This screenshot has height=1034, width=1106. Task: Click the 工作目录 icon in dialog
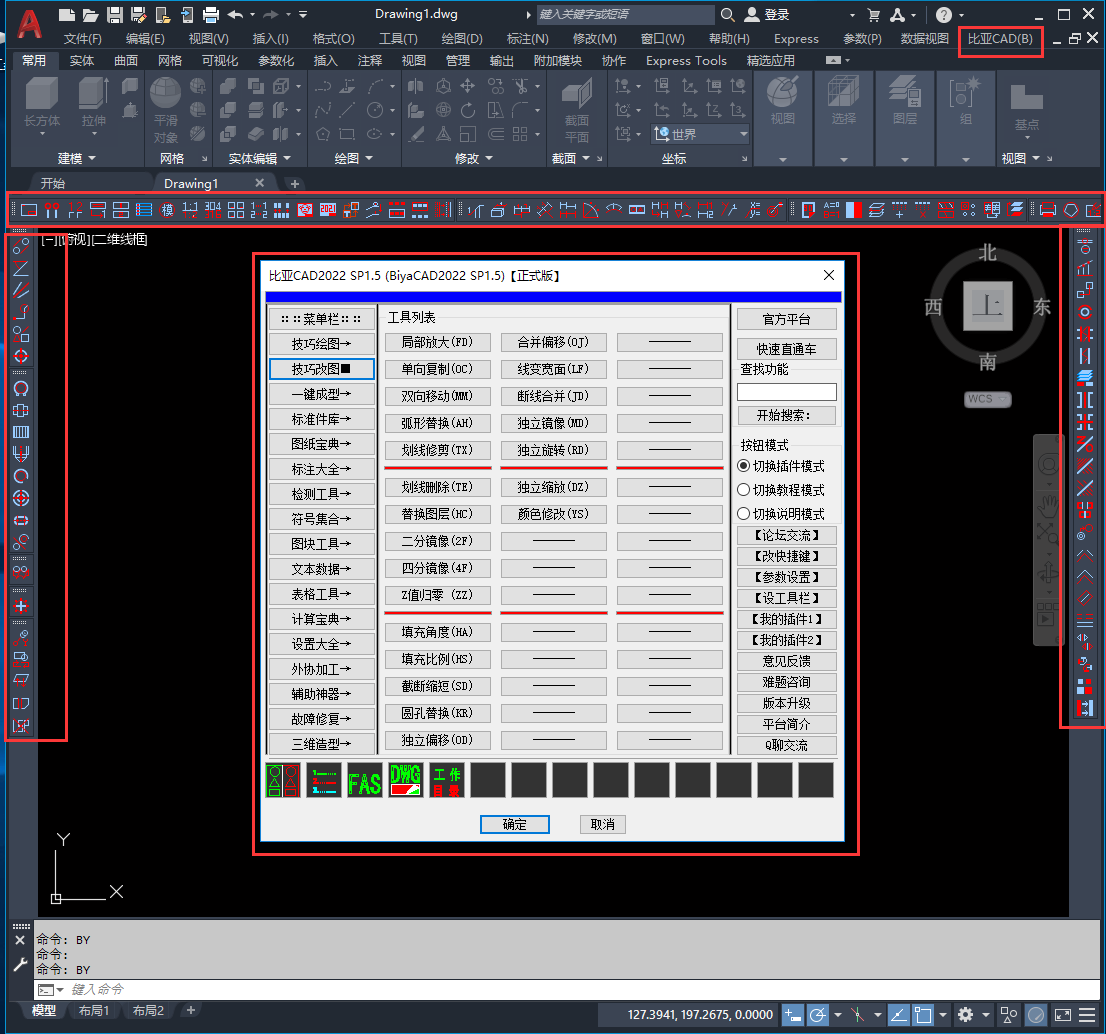446,780
